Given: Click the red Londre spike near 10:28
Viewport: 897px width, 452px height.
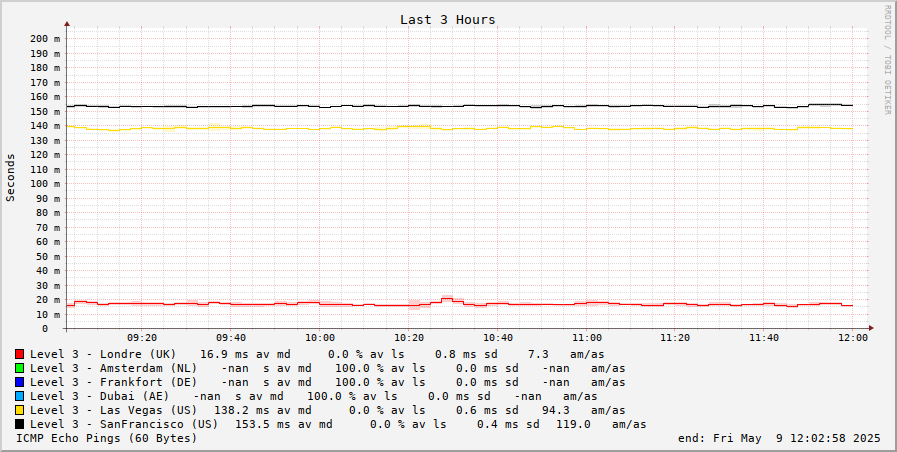Looking at the screenshot, I should (x=447, y=299).
